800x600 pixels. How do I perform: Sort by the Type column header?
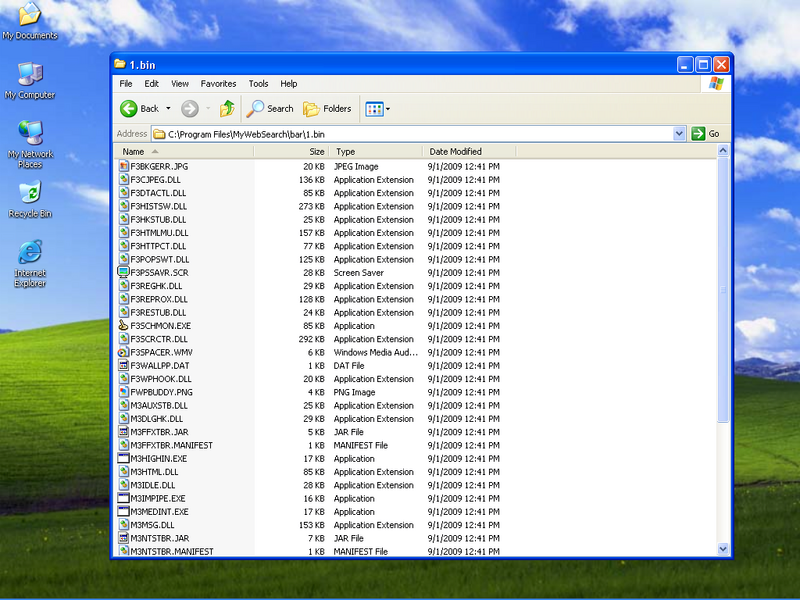[x=376, y=152]
